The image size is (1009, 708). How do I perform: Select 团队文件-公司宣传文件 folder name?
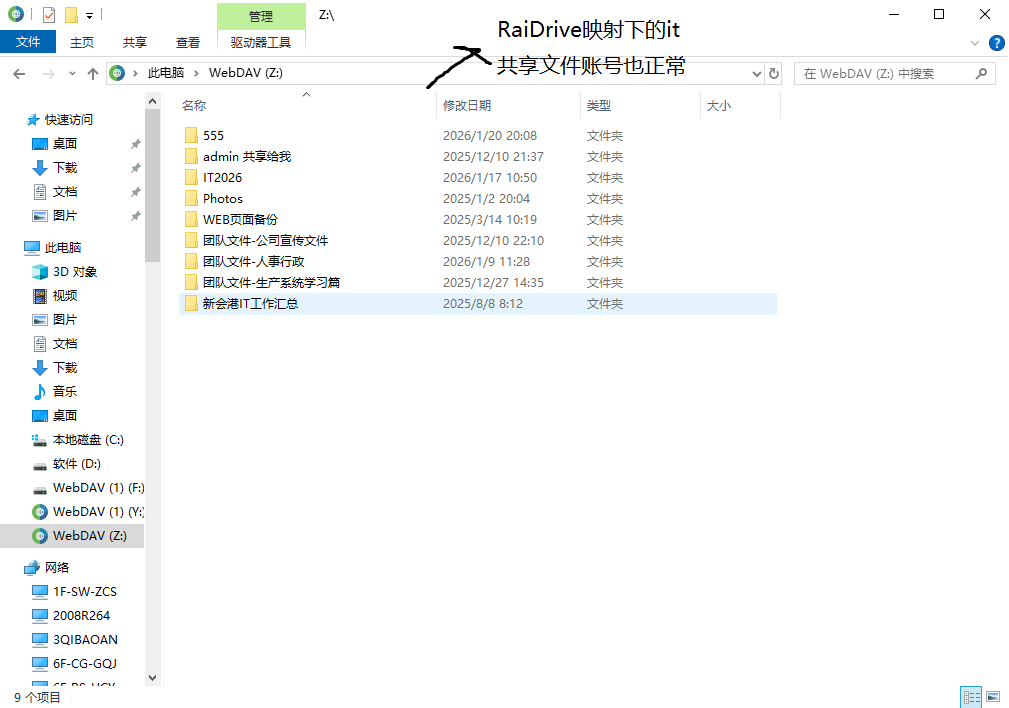point(265,241)
